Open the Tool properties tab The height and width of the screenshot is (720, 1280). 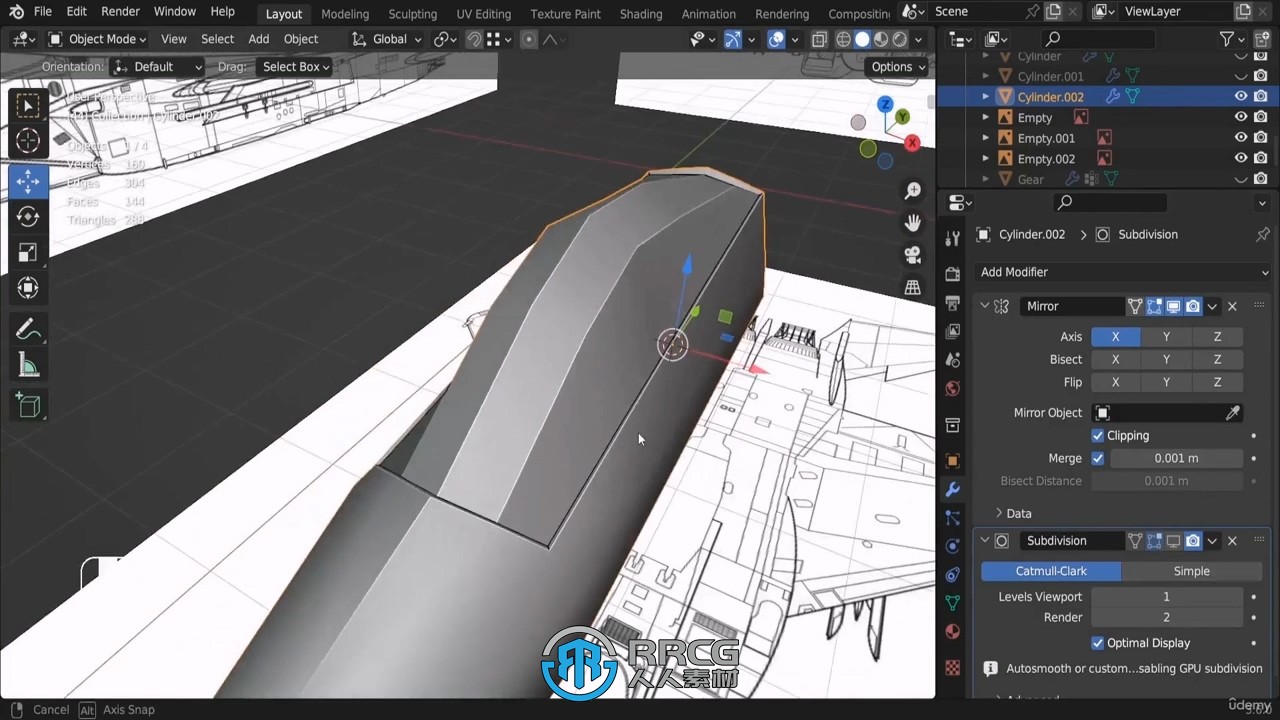pyautogui.click(x=952, y=238)
